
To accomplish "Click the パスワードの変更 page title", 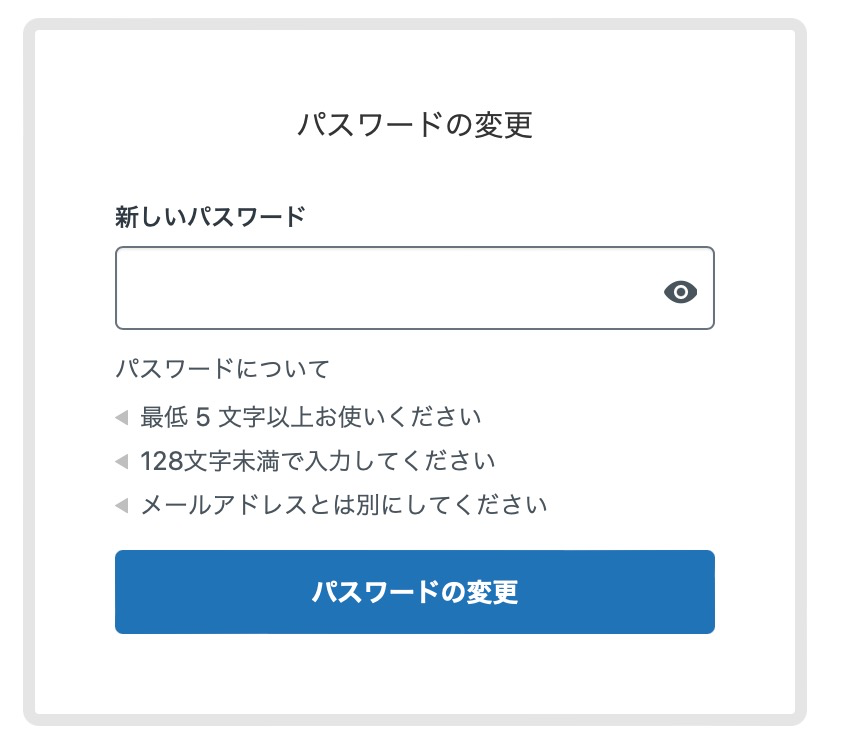I will [x=415, y=125].
